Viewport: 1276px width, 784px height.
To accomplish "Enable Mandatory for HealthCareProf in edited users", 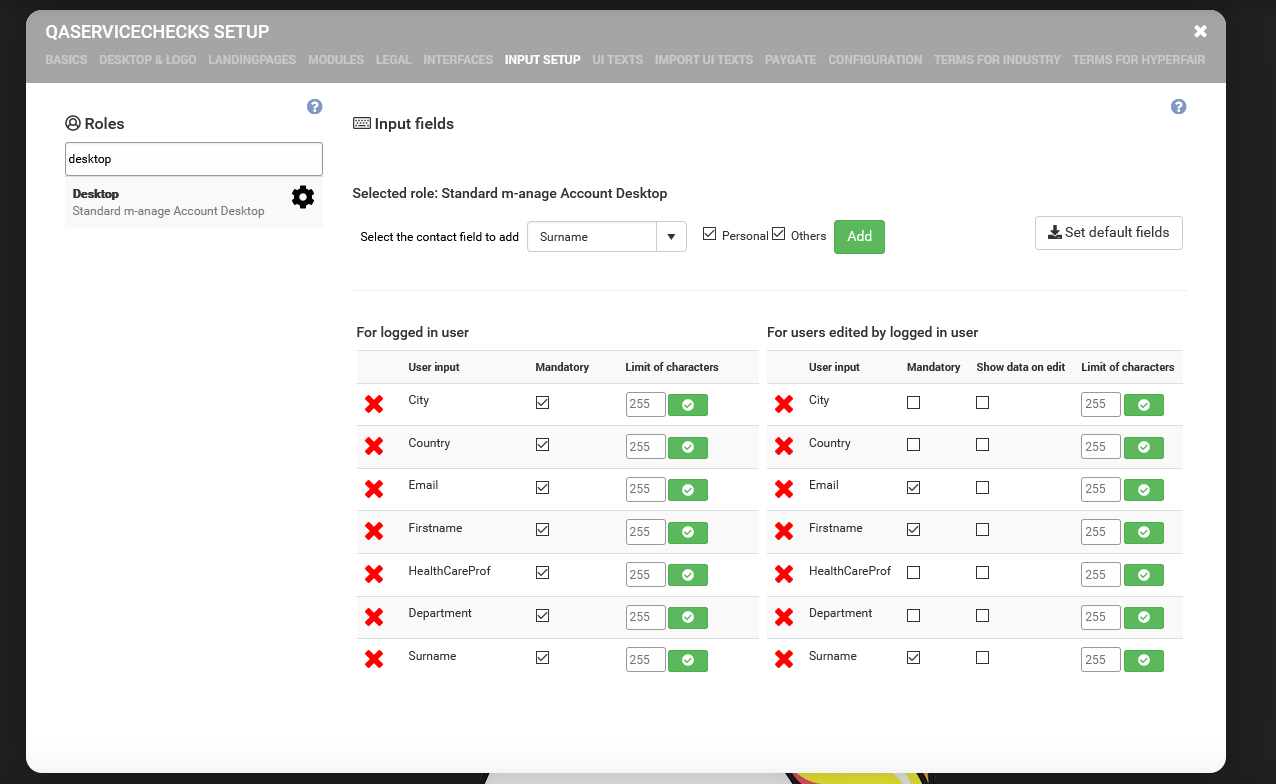I will click(913, 572).
